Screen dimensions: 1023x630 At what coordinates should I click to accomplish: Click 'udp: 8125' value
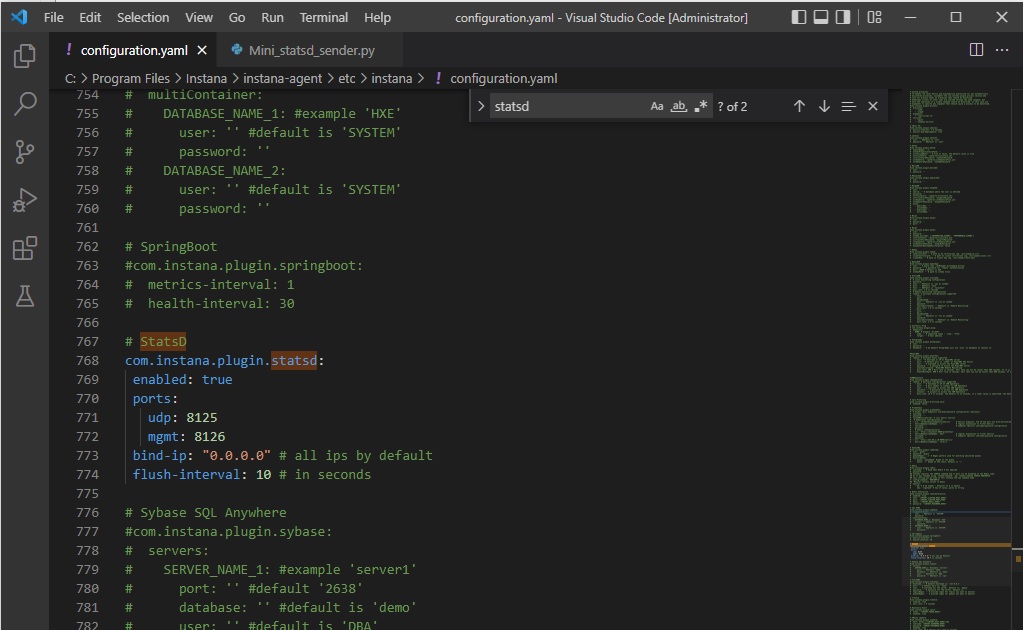202,417
